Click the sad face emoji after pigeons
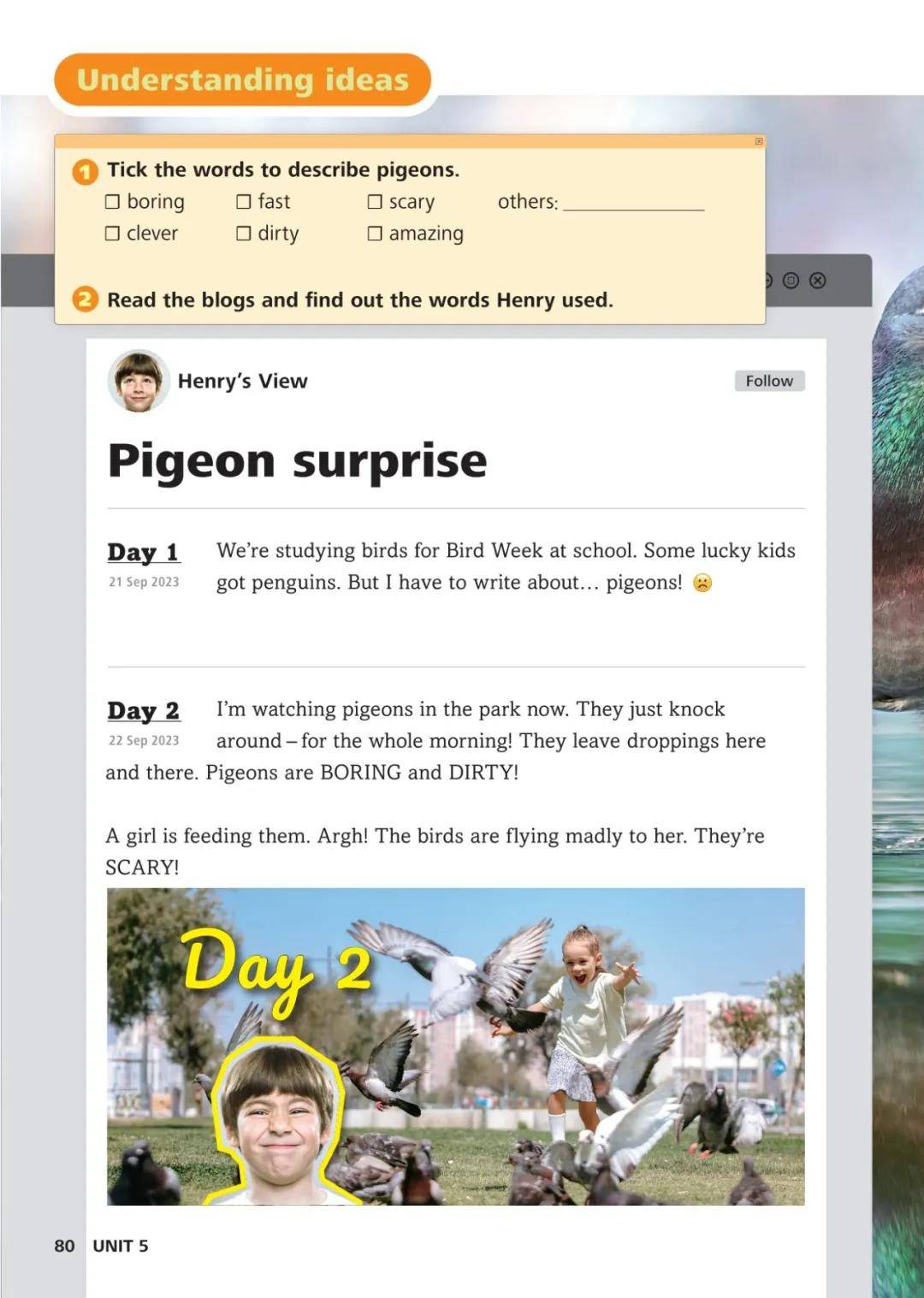924x1298 pixels. (x=702, y=584)
